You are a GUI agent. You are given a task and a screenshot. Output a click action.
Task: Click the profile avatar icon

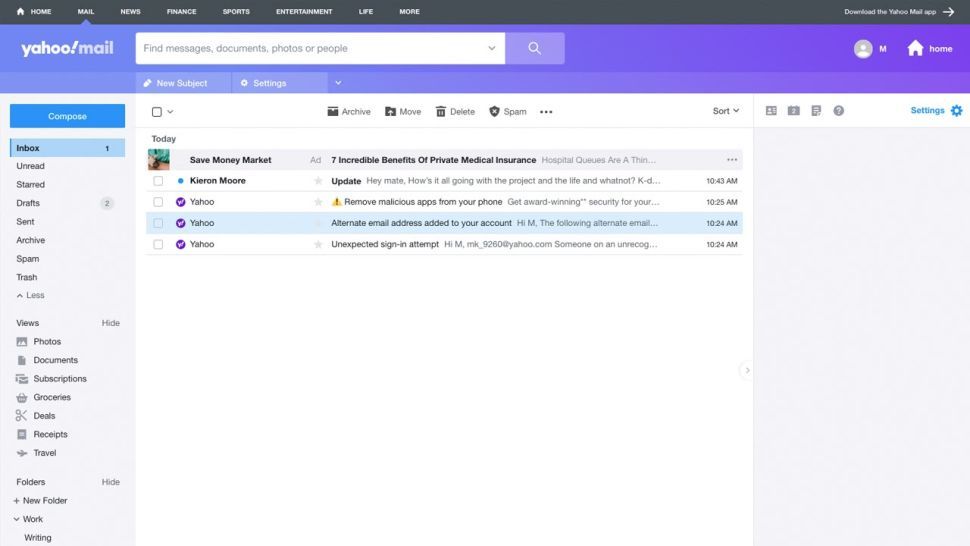pos(863,49)
